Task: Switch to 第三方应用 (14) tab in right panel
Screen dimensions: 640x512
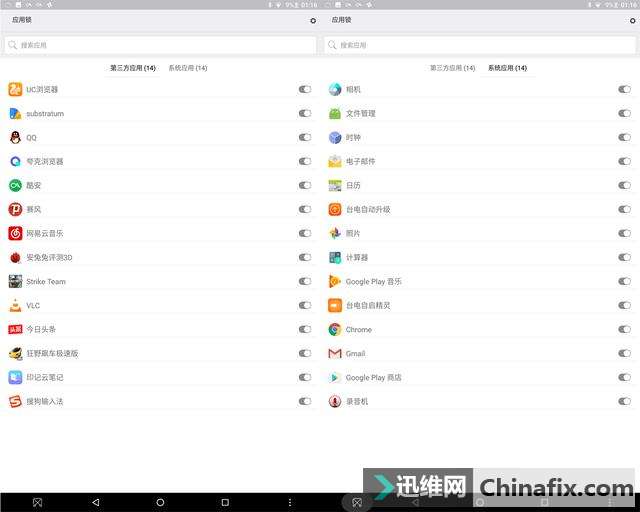Action: [452, 68]
